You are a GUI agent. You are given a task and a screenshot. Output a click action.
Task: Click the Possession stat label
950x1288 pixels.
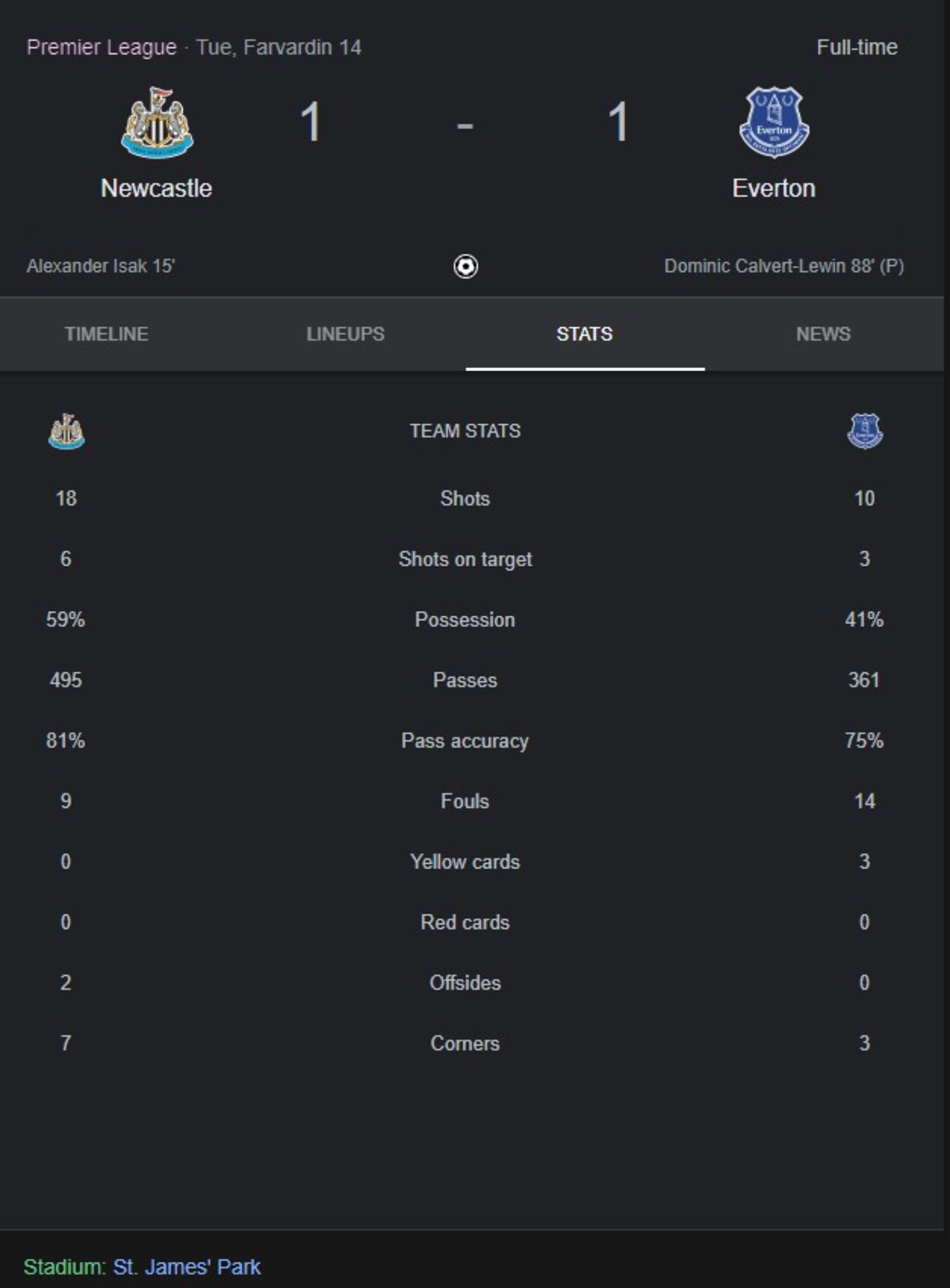[x=465, y=620]
